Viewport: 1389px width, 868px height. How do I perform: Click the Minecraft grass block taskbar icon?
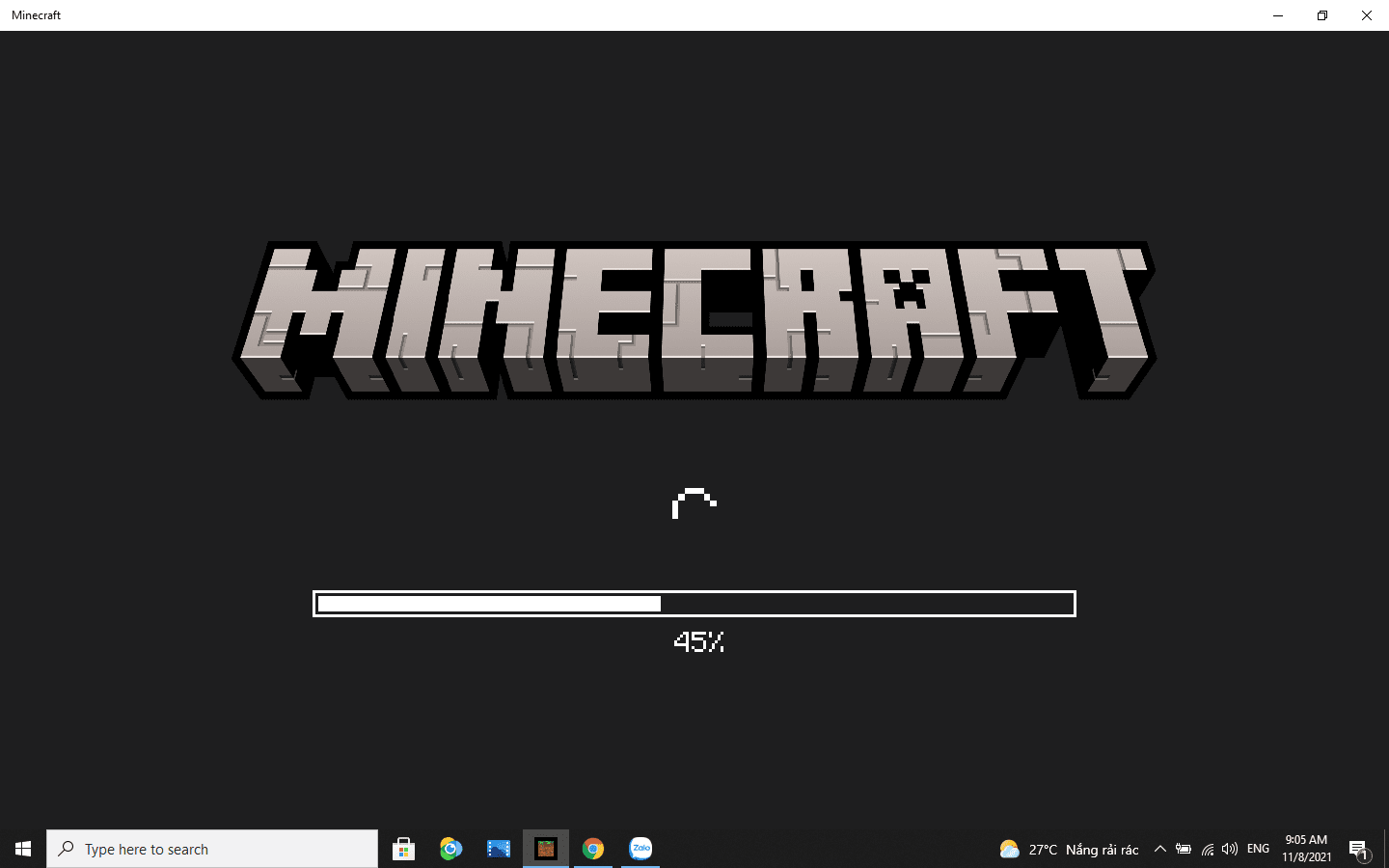(546, 849)
